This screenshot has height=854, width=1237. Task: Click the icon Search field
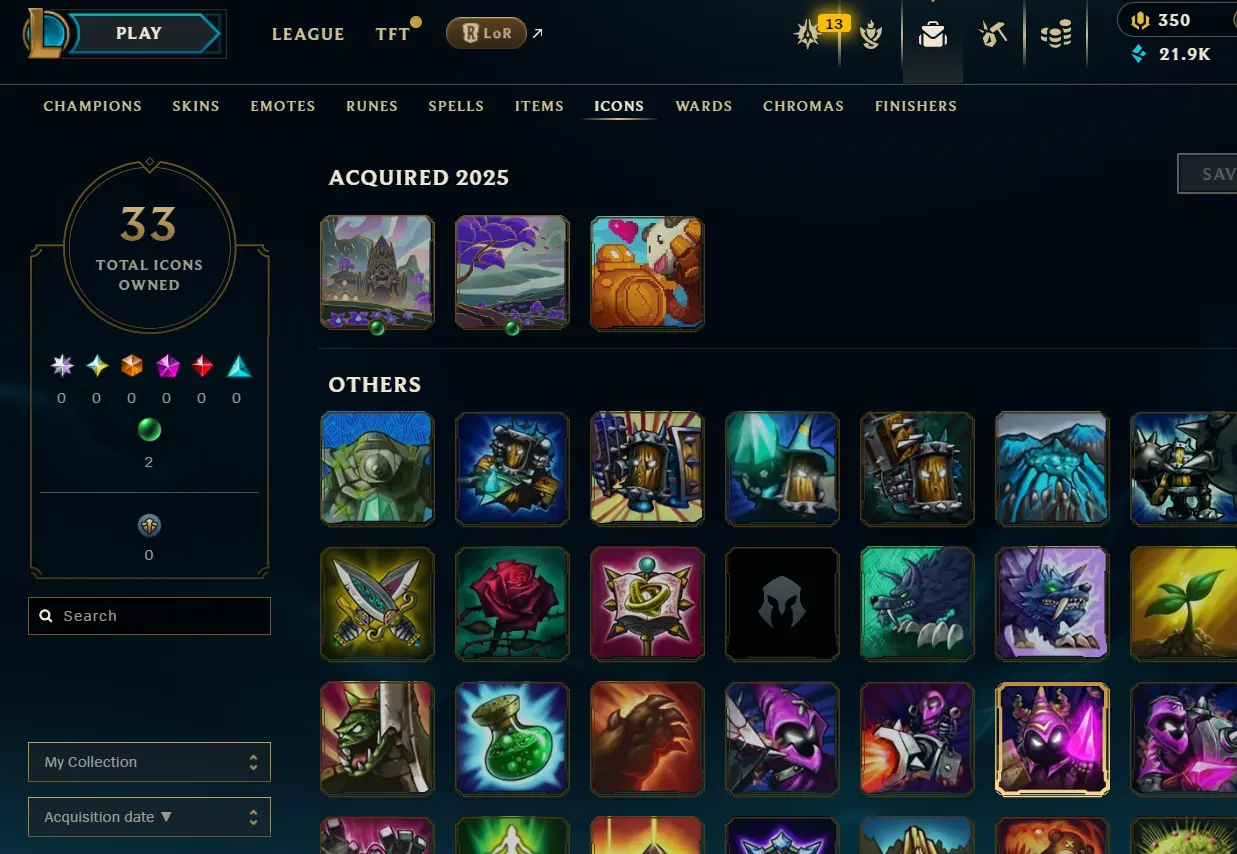point(149,616)
